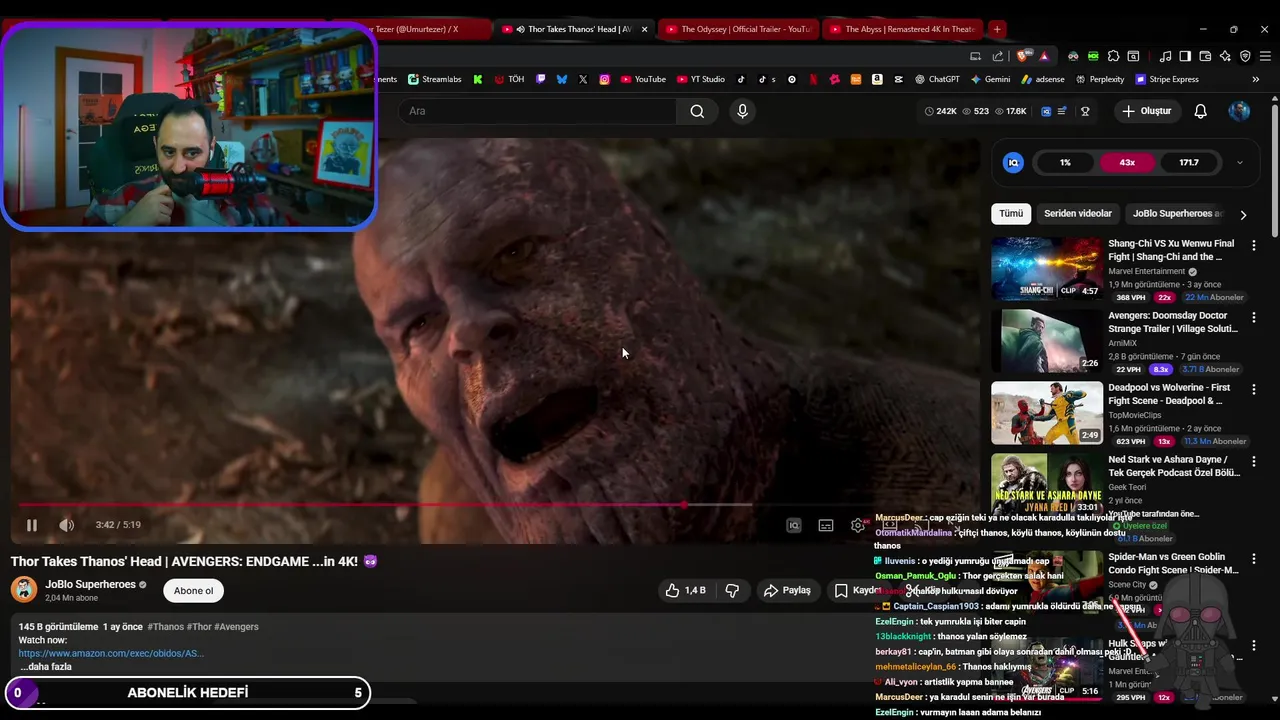Open options menu for Avengers: Doomsday video
1280x720 pixels.
pos(1253,318)
